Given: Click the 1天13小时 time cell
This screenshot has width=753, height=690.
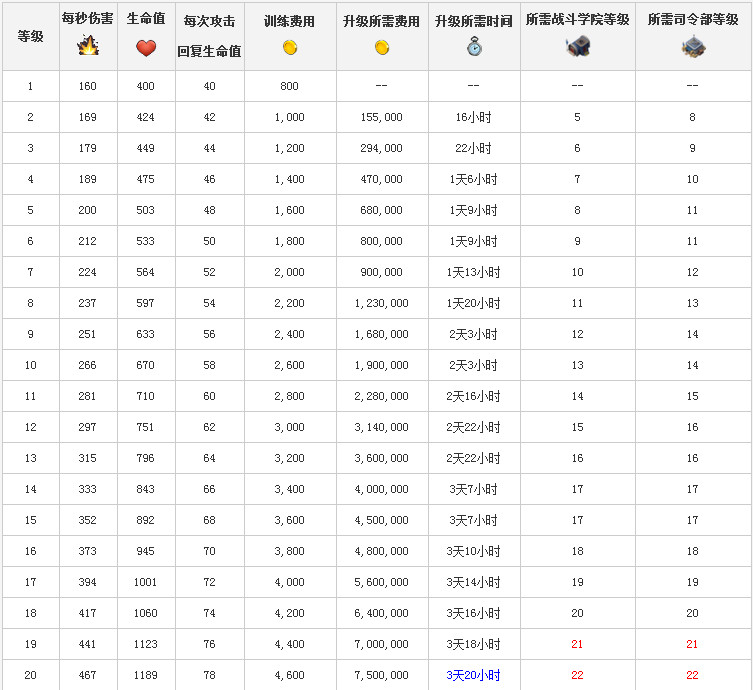Looking at the screenshot, I should pyautogui.click(x=474, y=272).
